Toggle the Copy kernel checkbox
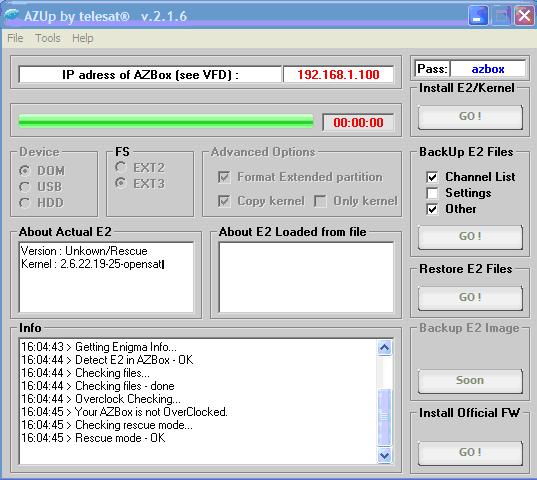This screenshot has width=537, height=480. pos(224,201)
